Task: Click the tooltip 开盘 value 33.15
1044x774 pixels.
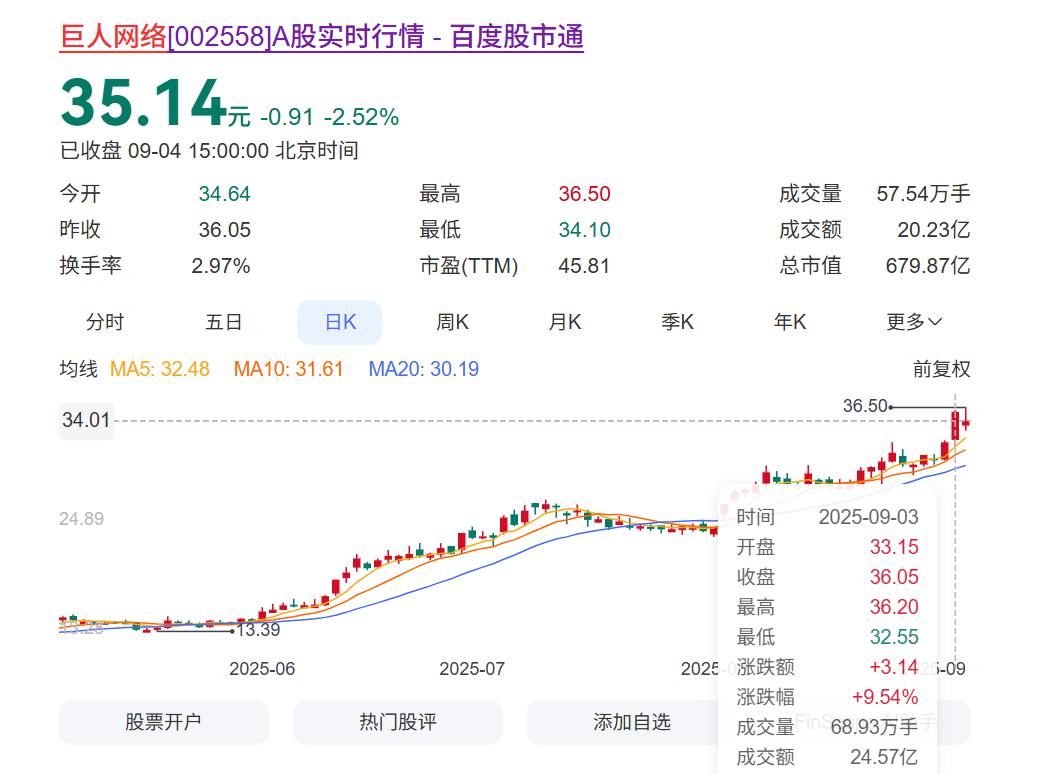Action: (x=894, y=547)
